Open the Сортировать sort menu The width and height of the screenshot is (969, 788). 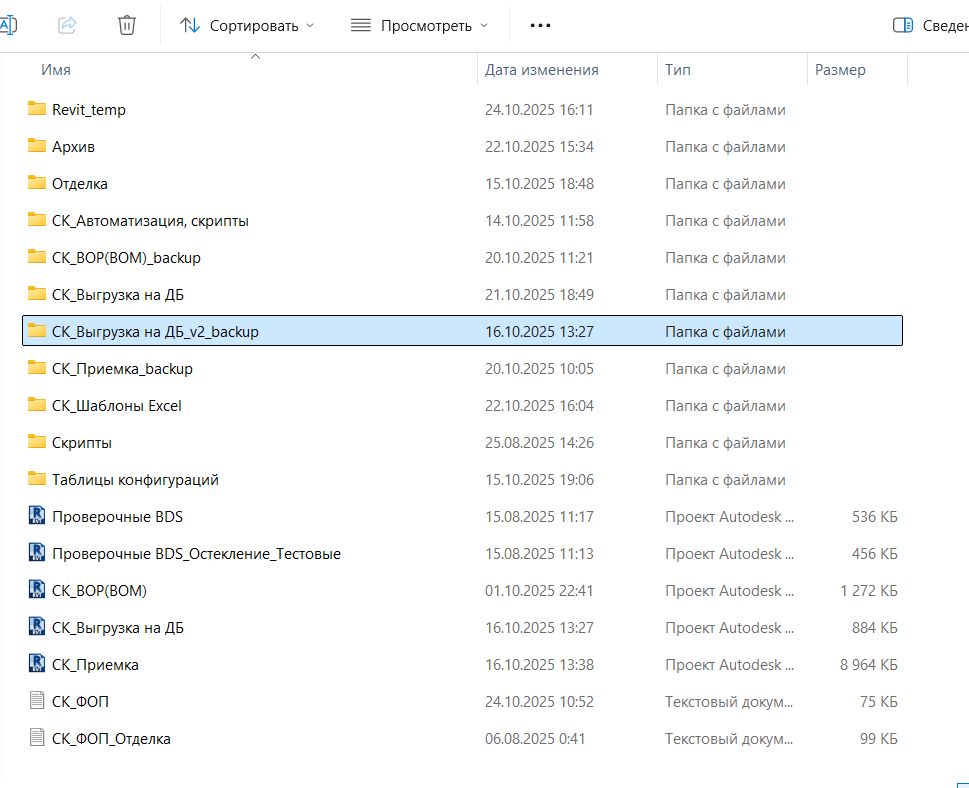pyautogui.click(x=247, y=25)
